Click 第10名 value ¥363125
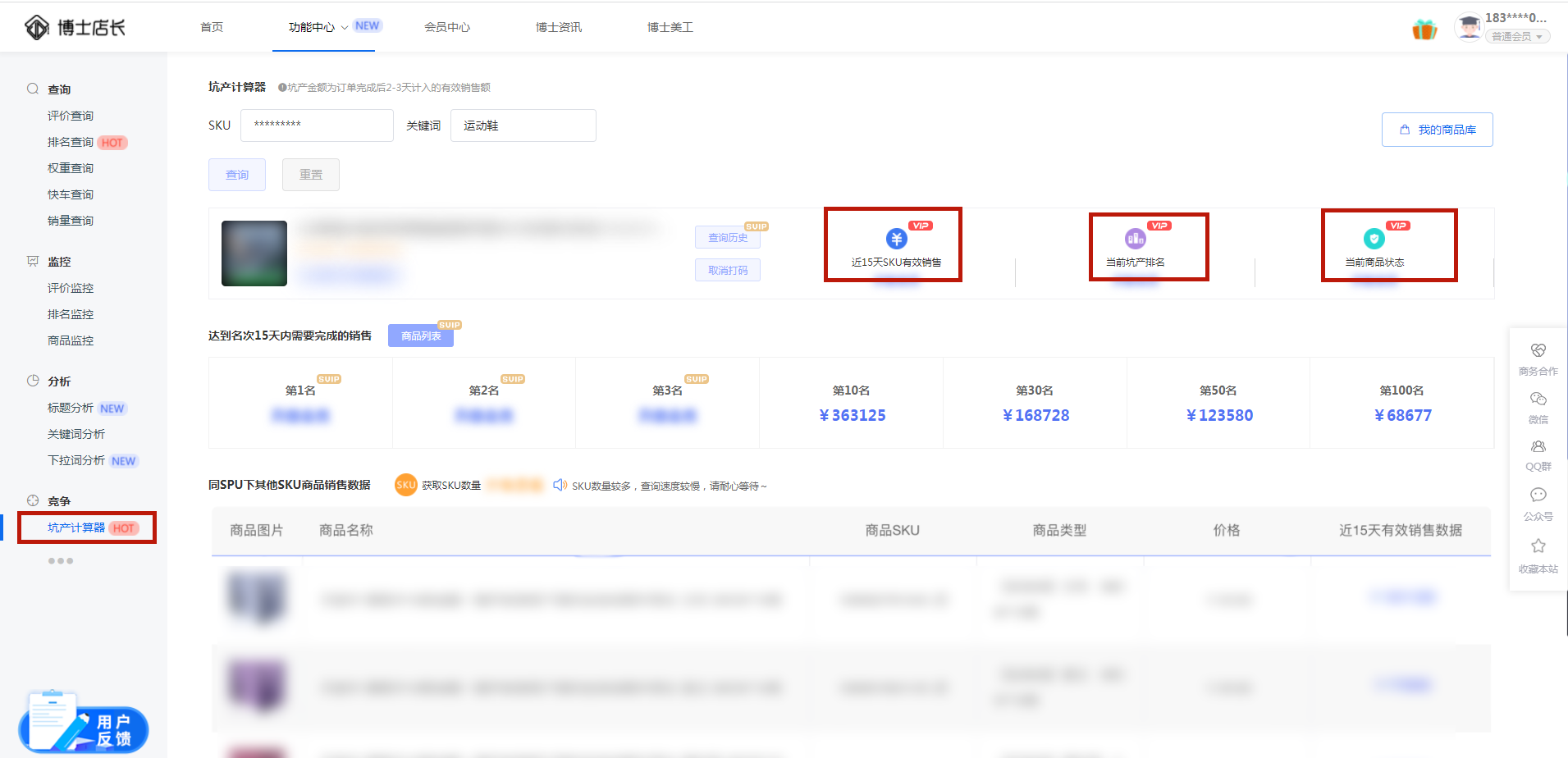Viewport: 1568px width, 758px height. coord(853,415)
